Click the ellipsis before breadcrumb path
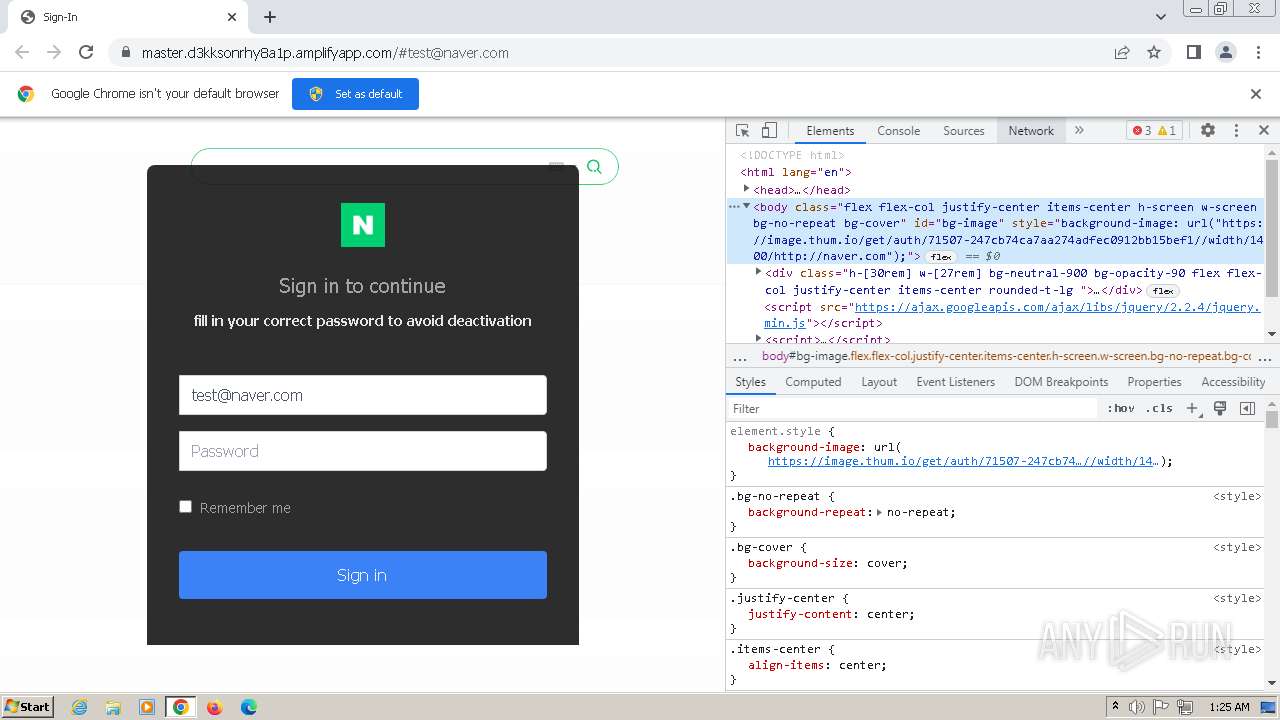Viewport: 1280px width, 720px height. [740, 356]
